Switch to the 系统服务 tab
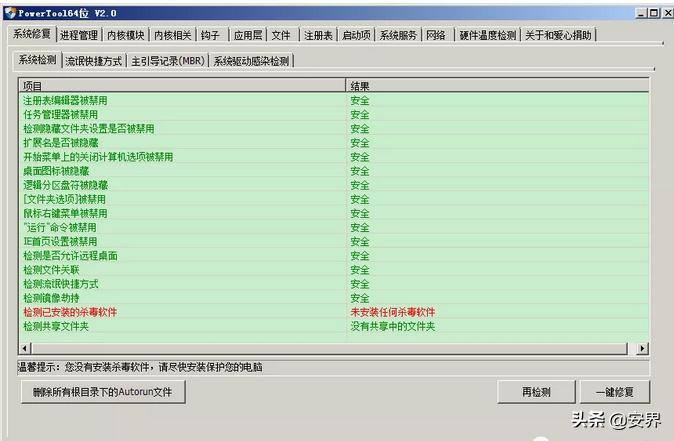Screen dimensions: 674x441 (398, 35)
